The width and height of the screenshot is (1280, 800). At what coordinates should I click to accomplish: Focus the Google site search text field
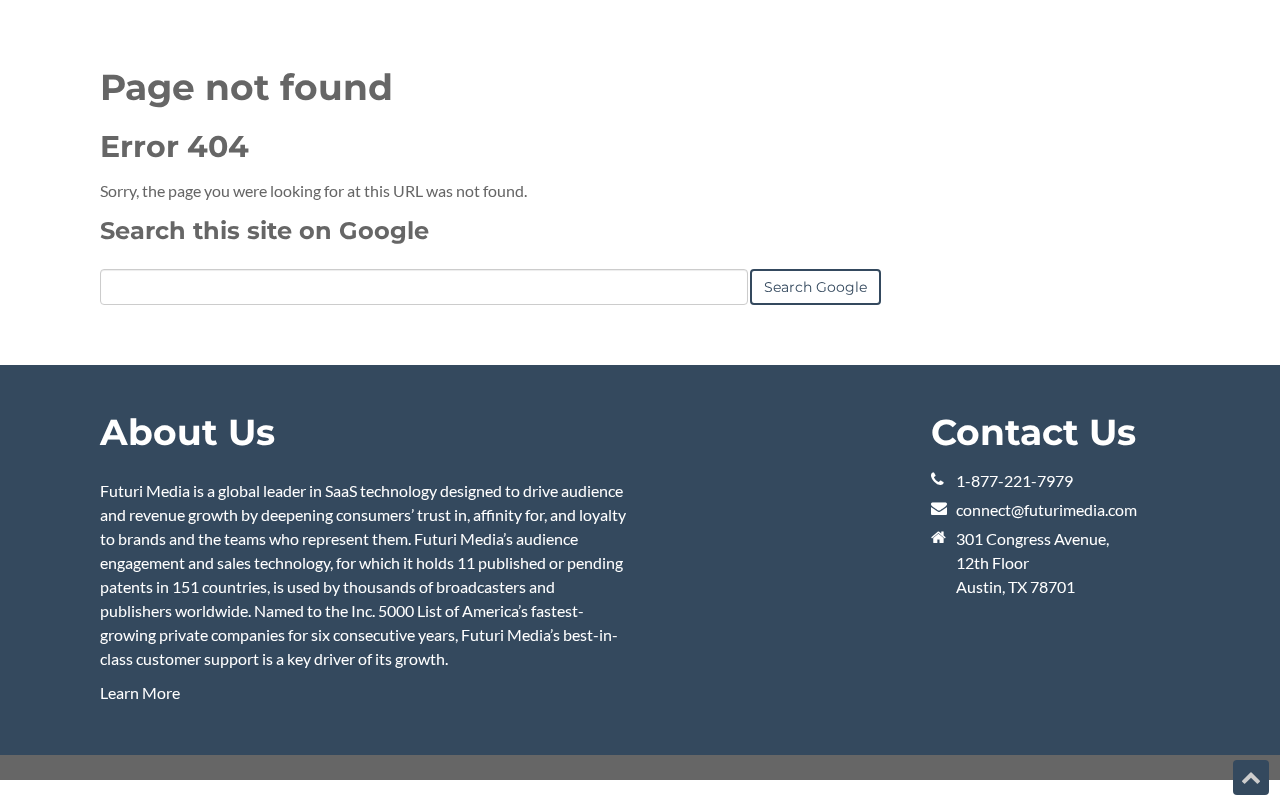point(423,287)
